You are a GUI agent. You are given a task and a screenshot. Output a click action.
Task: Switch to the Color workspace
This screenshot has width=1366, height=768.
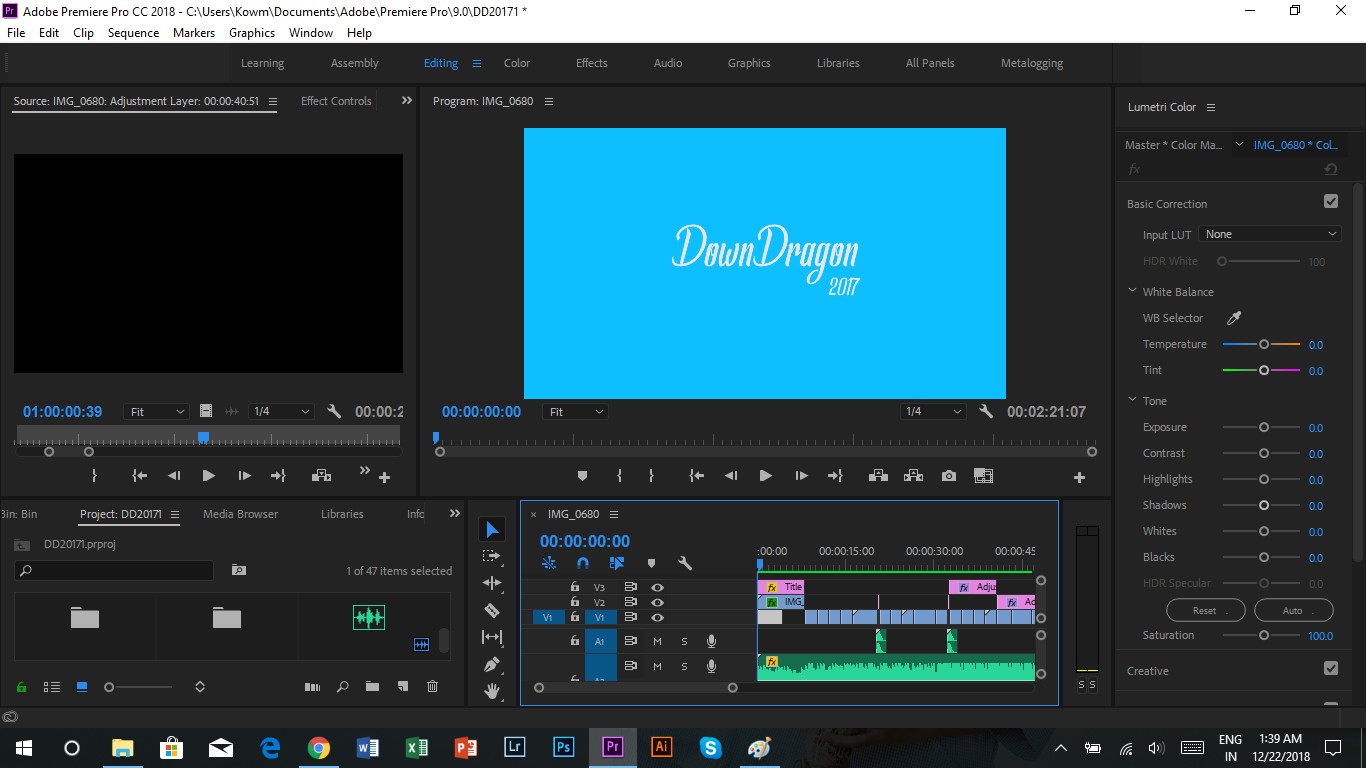[517, 63]
